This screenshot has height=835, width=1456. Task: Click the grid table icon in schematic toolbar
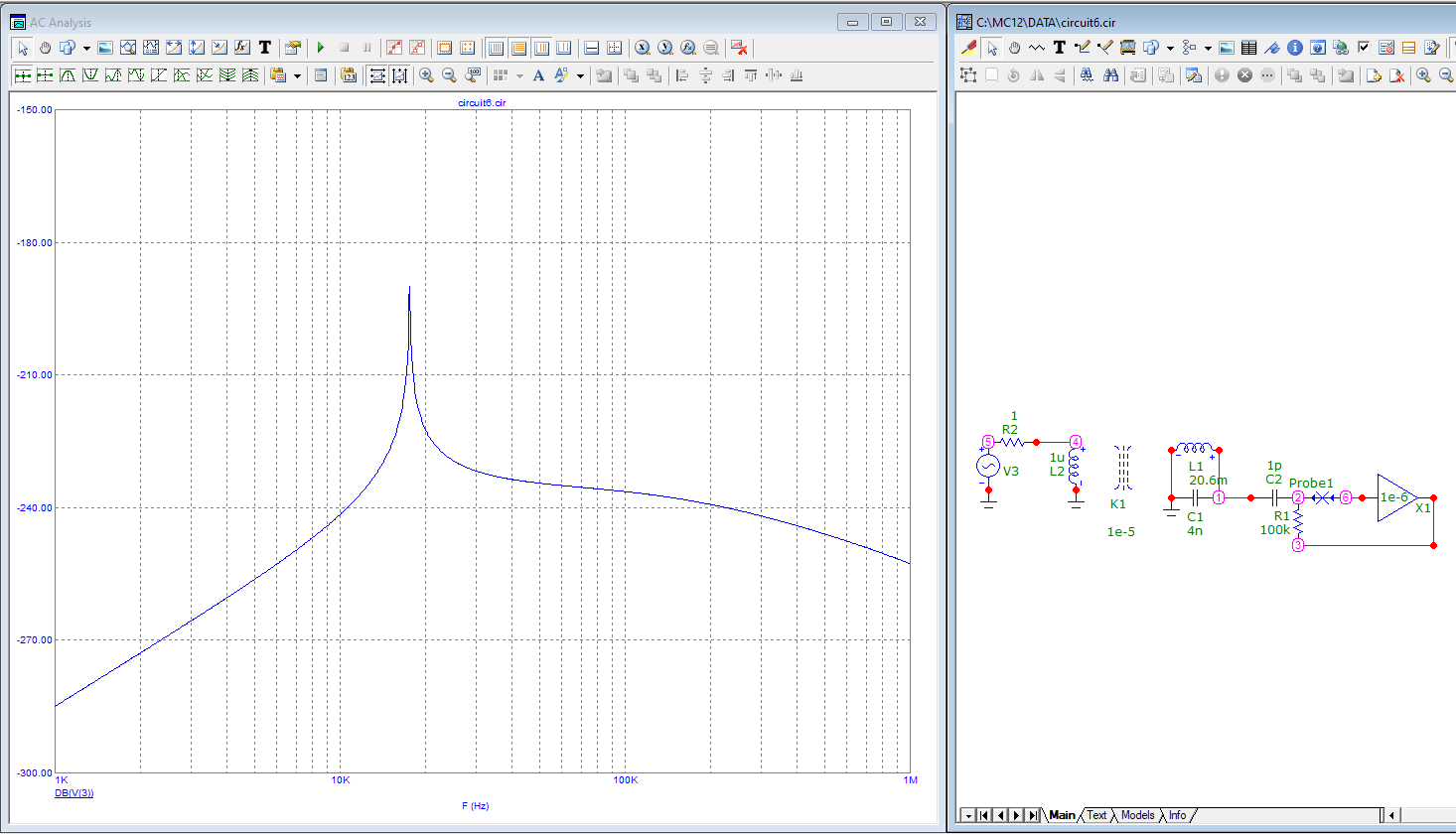(x=1248, y=47)
